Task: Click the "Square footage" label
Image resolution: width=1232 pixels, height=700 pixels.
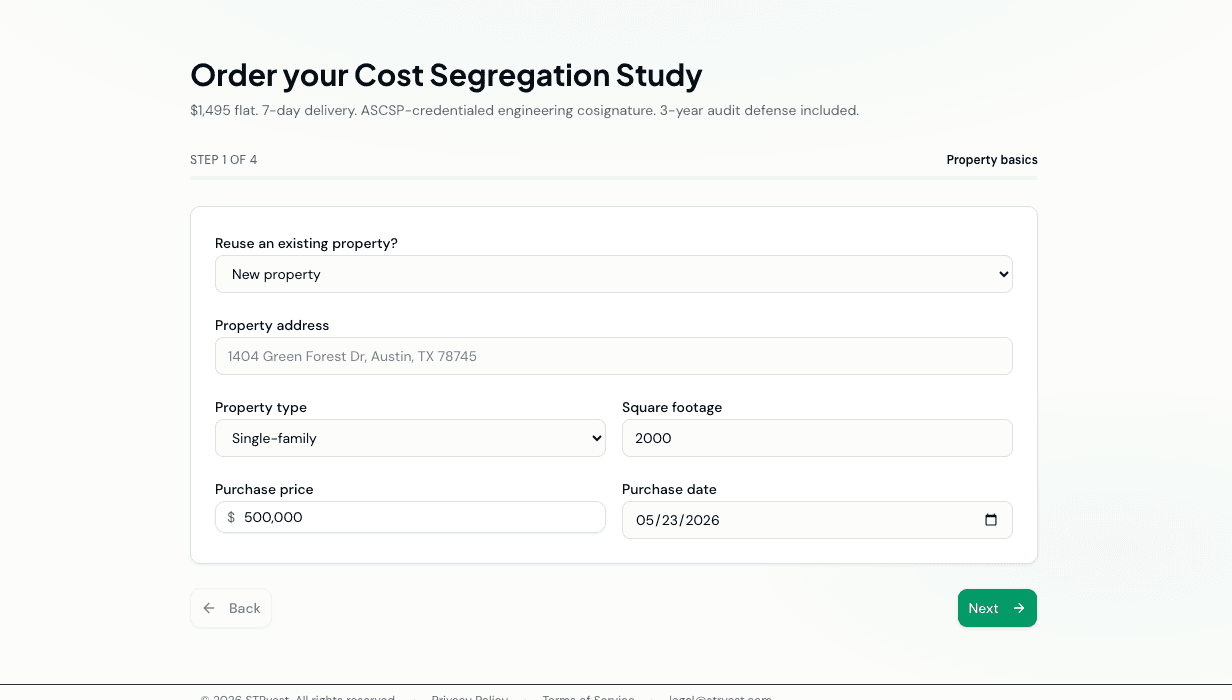Action: (x=672, y=407)
